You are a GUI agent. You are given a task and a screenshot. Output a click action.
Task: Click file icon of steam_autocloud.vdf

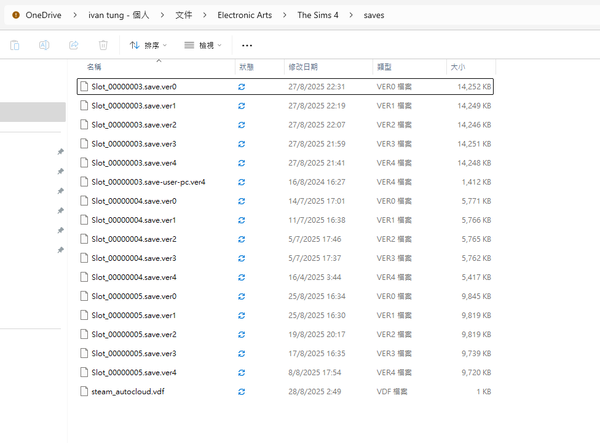click(84, 391)
